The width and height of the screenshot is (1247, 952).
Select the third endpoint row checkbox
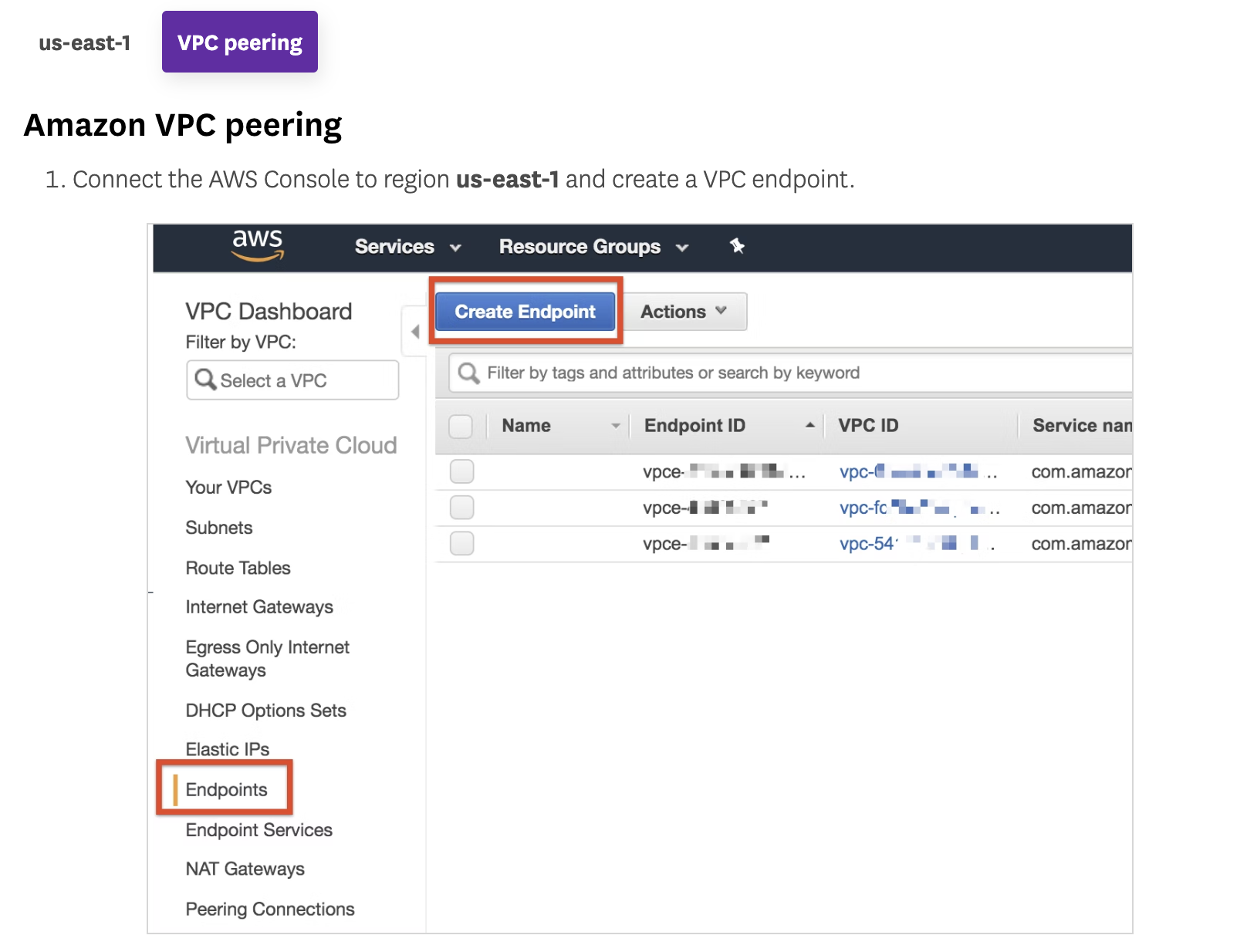(461, 543)
